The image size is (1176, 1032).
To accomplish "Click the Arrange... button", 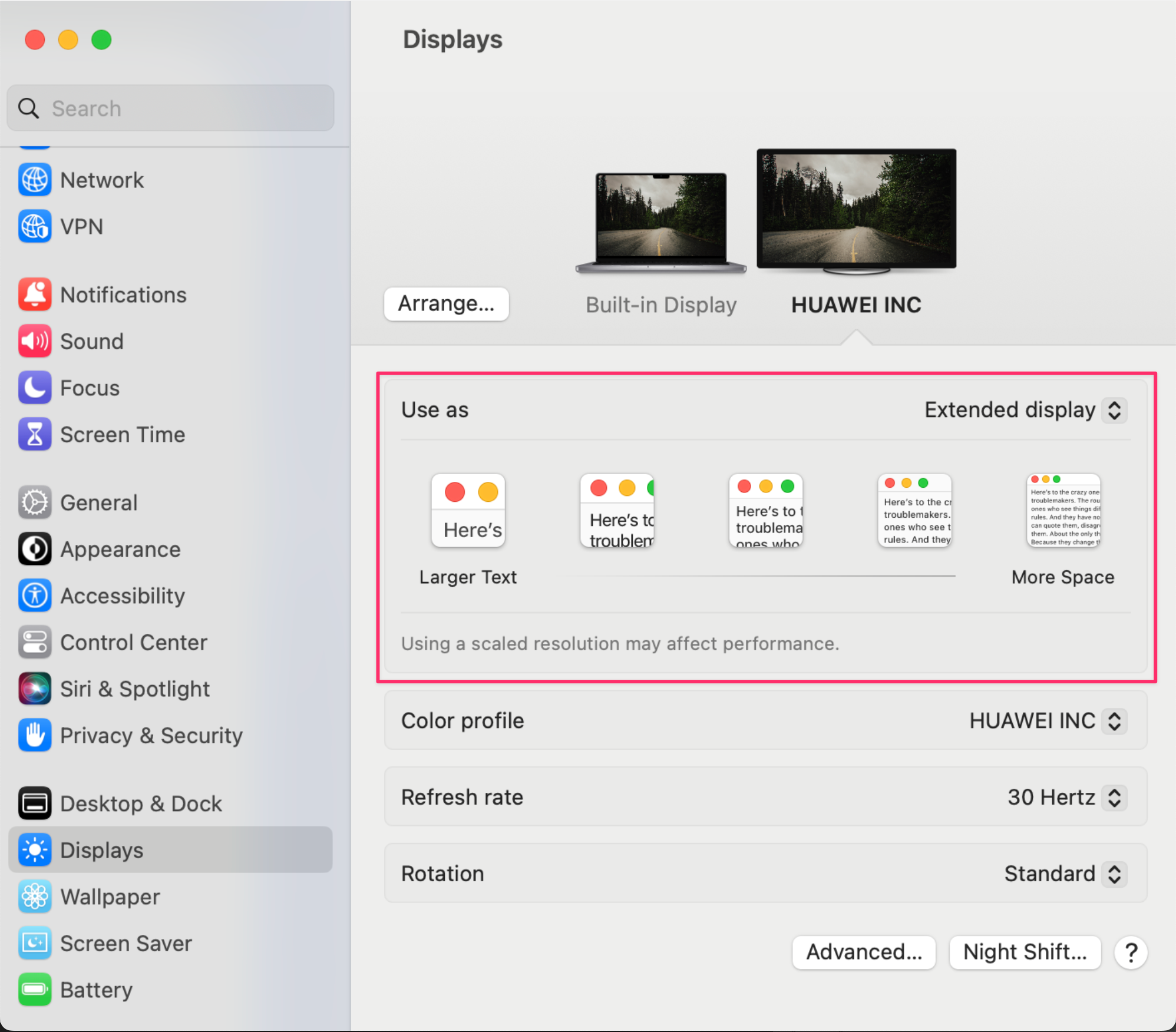I will pos(446,304).
